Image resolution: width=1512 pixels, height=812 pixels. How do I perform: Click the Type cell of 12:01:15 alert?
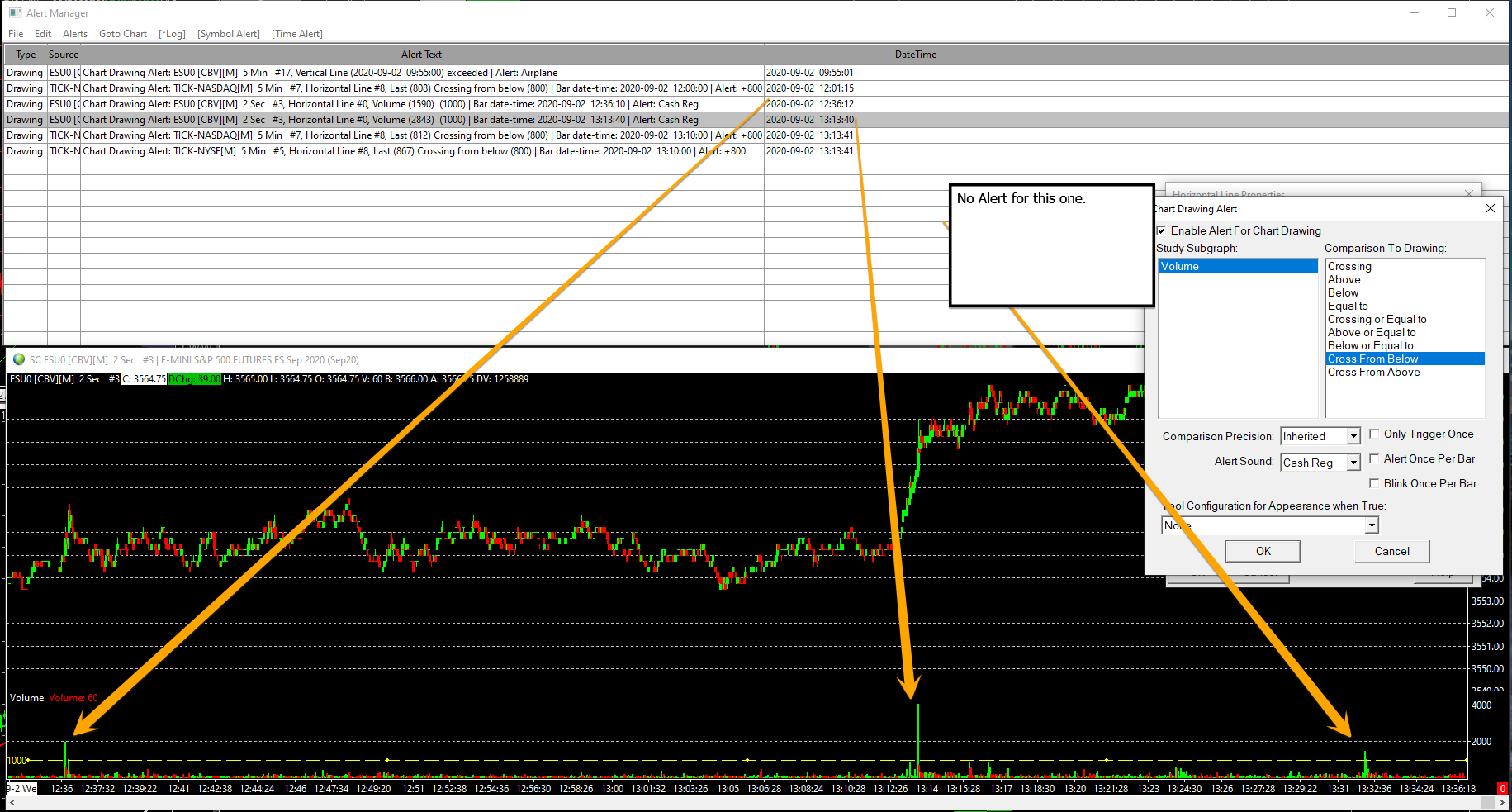click(25, 88)
